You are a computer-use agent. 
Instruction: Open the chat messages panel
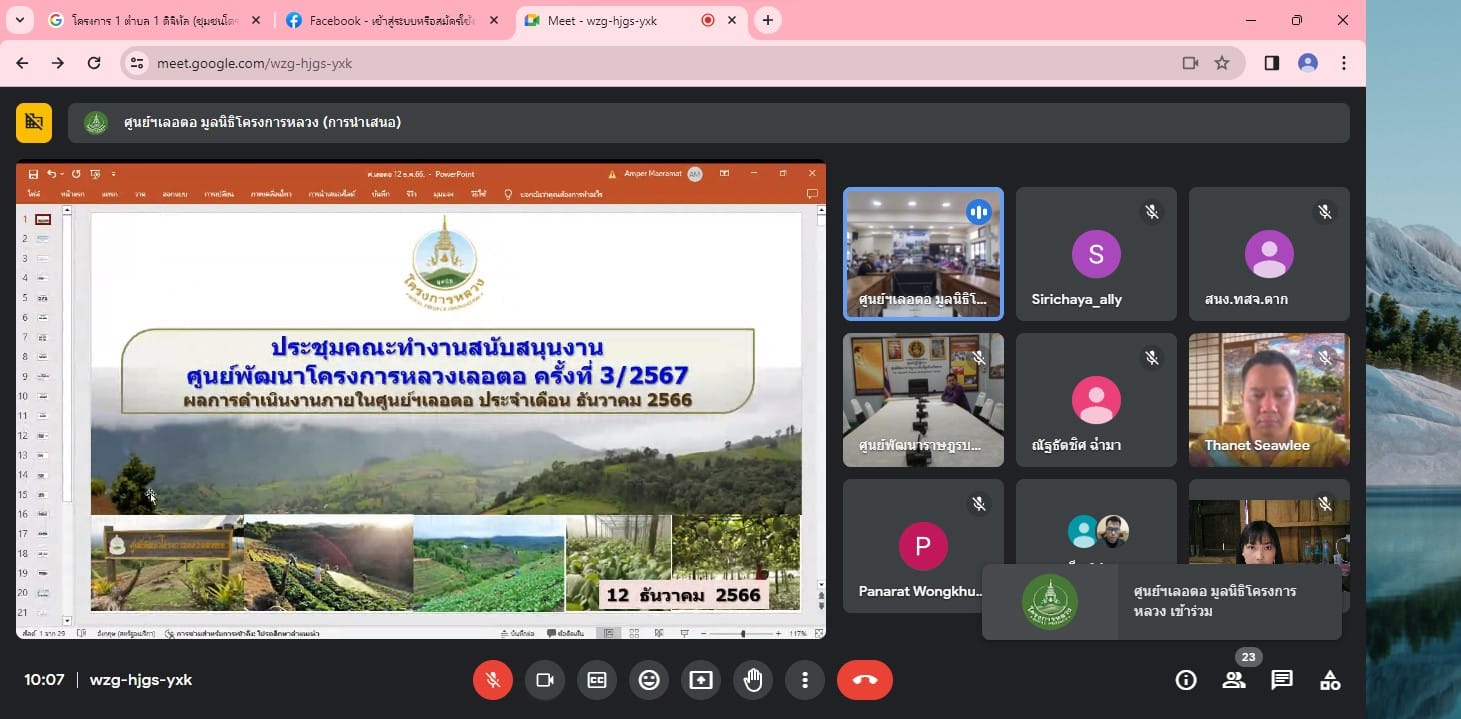click(x=1282, y=680)
